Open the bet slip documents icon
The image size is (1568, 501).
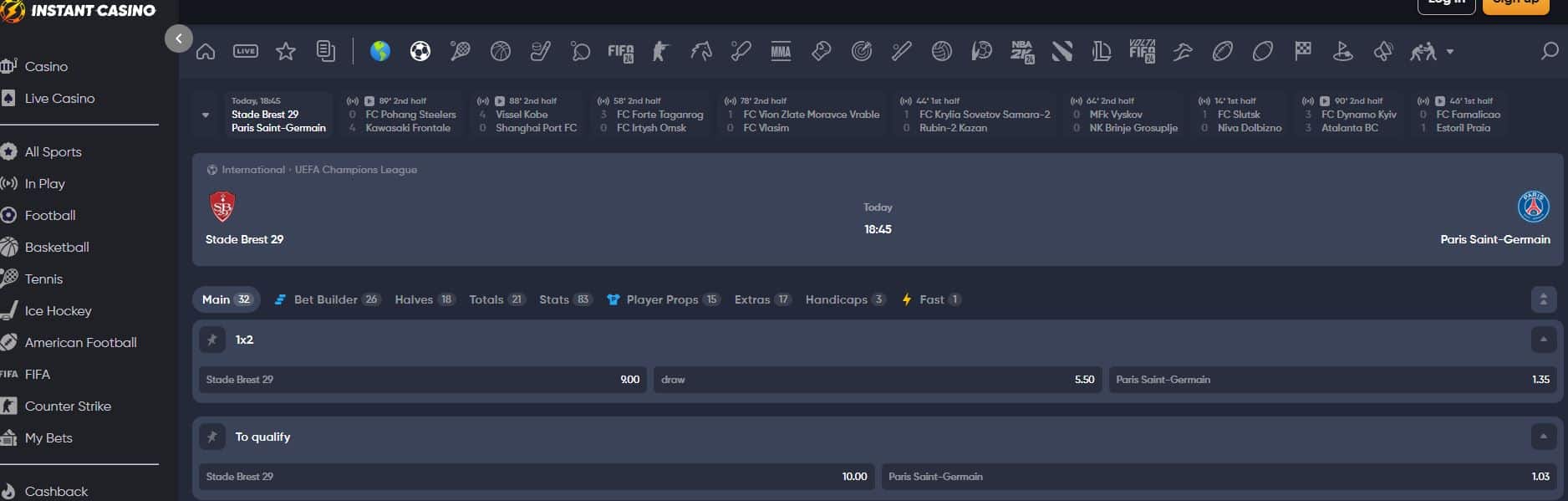[x=326, y=52]
